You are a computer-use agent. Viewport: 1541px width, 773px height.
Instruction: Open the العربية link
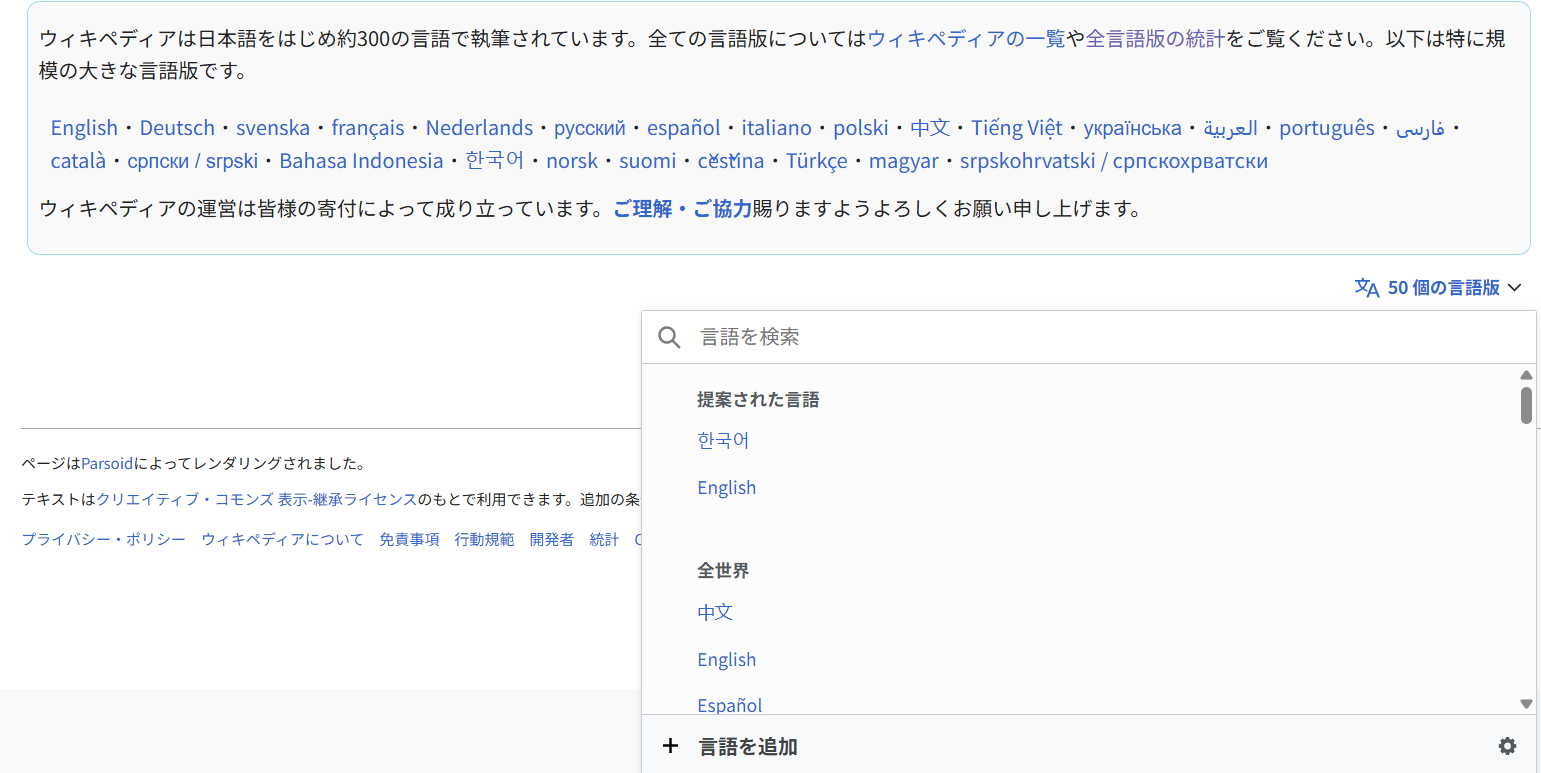pyautogui.click(x=1230, y=128)
